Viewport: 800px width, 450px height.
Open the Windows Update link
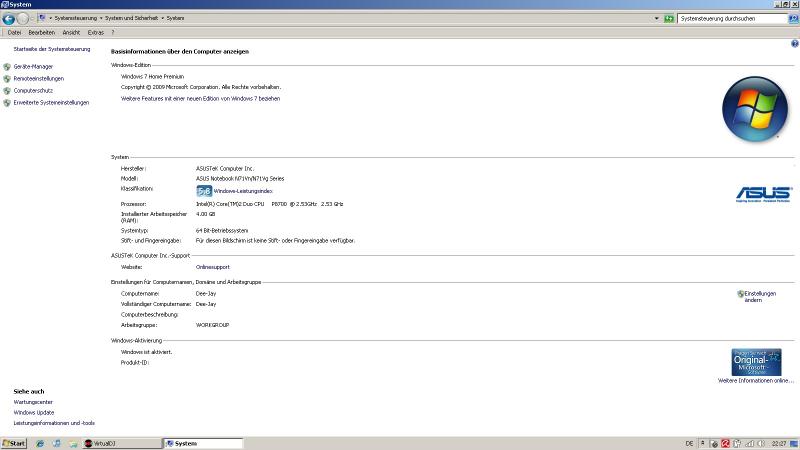coord(34,413)
